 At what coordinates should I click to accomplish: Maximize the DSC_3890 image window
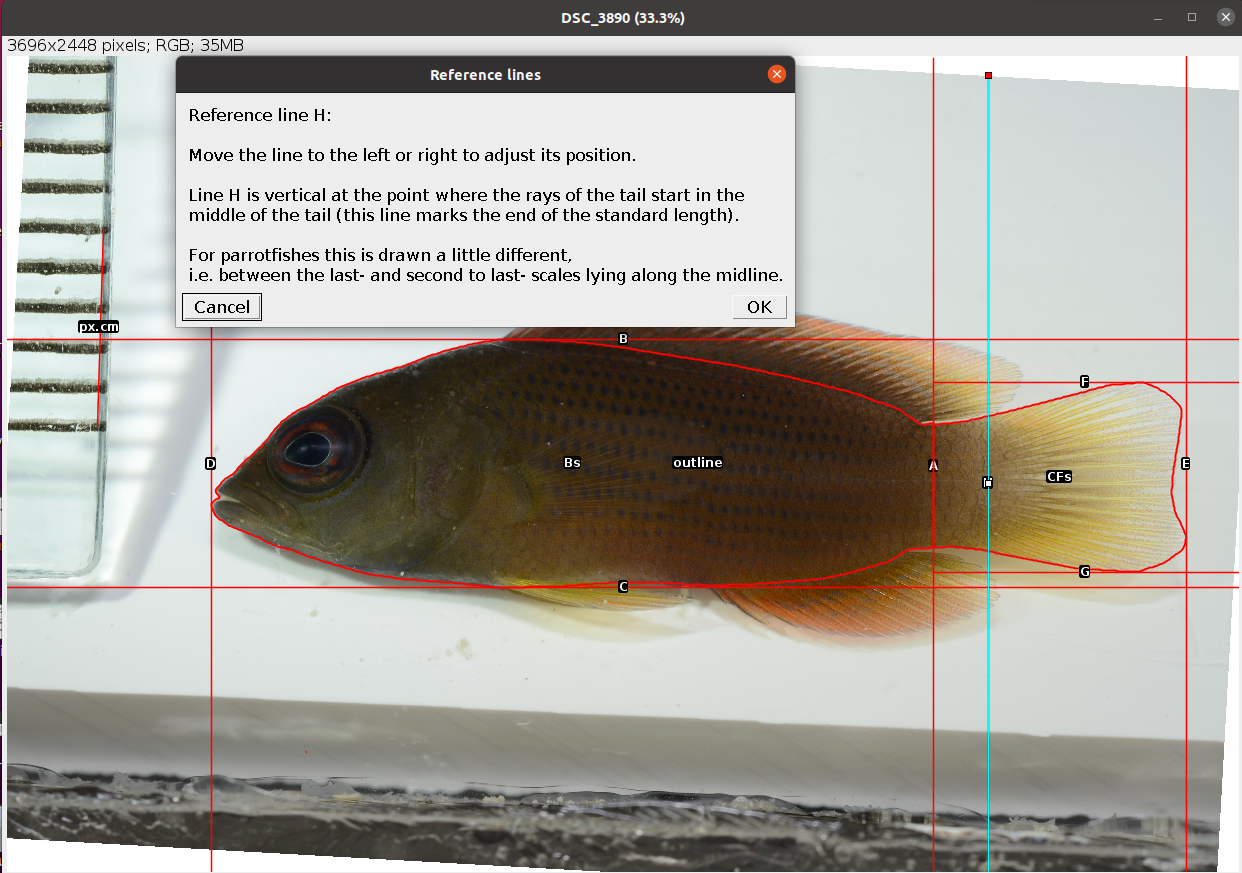[x=1192, y=18]
